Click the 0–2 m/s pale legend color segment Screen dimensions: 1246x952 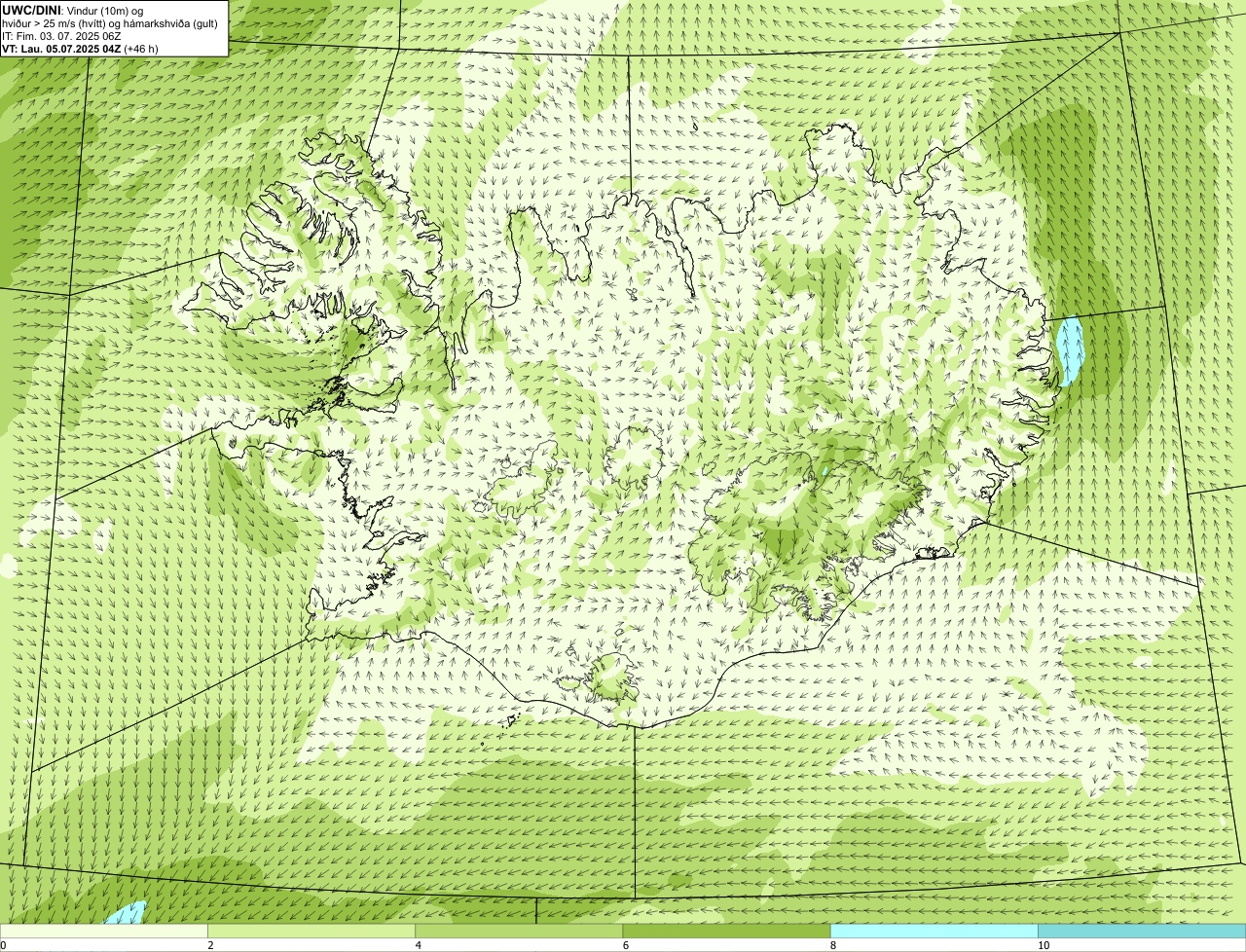pyautogui.click(x=104, y=931)
